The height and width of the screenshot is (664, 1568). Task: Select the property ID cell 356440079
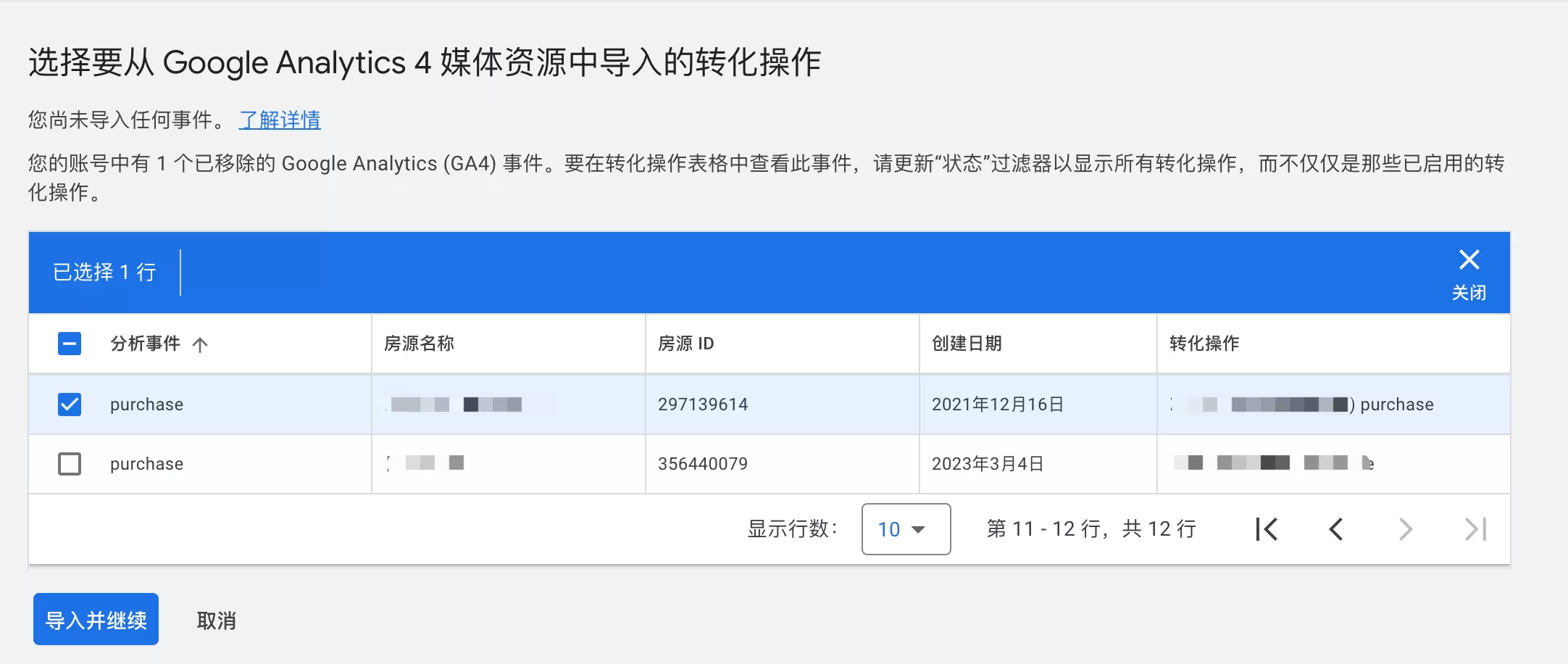(702, 464)
